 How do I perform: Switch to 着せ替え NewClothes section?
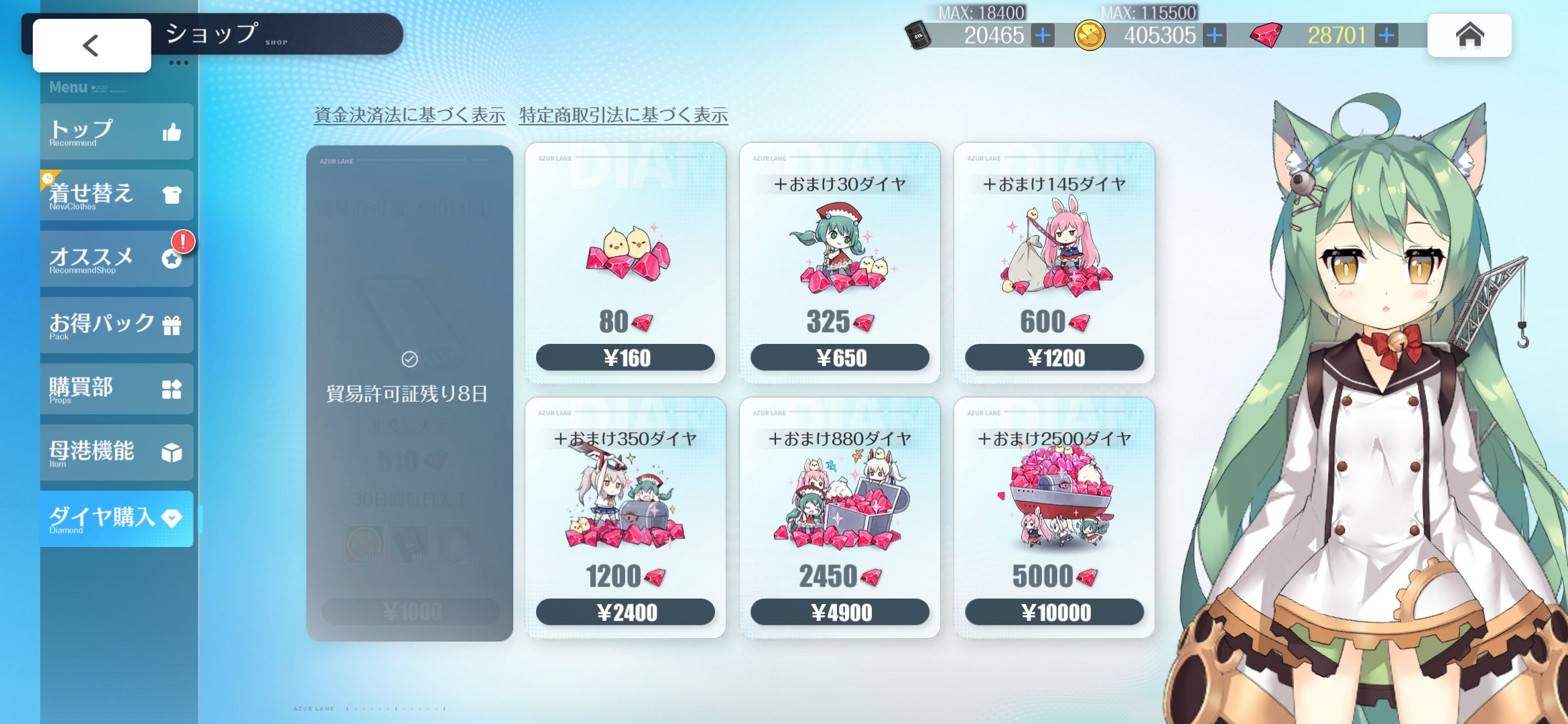point(117,195)
